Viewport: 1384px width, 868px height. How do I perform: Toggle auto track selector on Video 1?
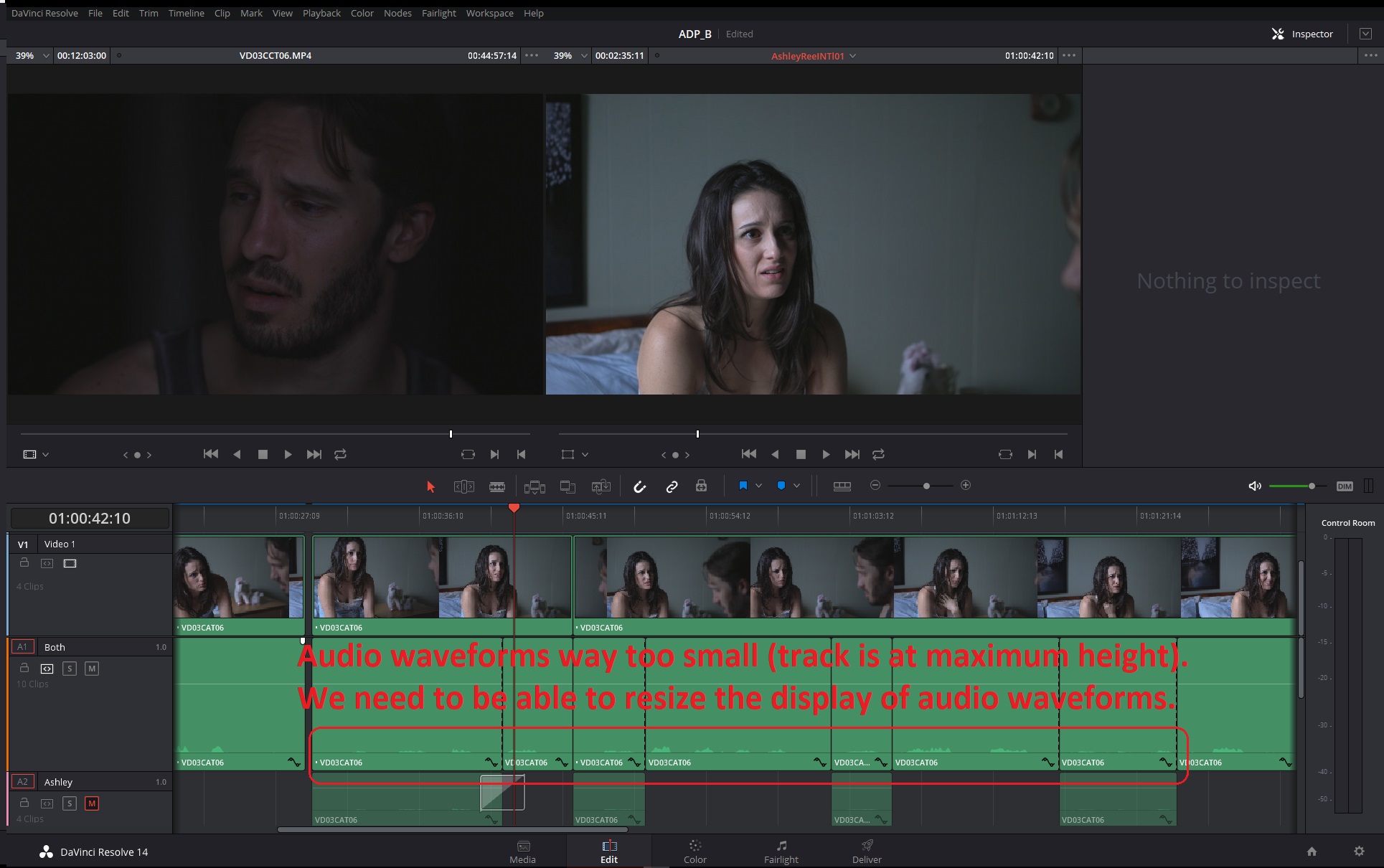tap(47, 563)
